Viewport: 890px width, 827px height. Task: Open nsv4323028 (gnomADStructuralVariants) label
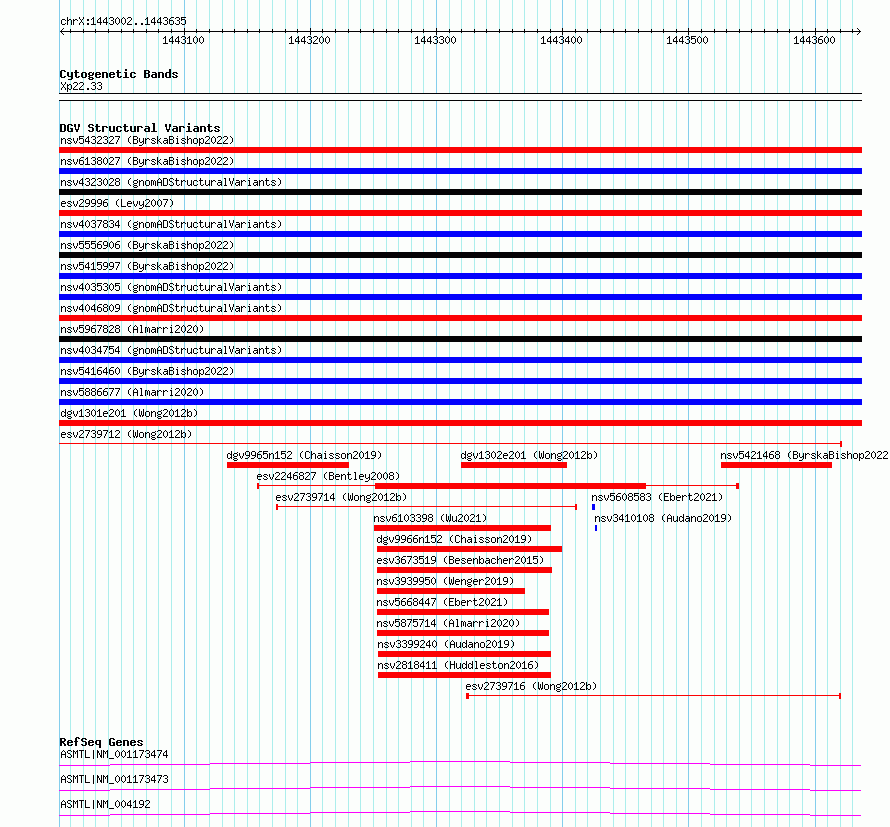[171, 182]
